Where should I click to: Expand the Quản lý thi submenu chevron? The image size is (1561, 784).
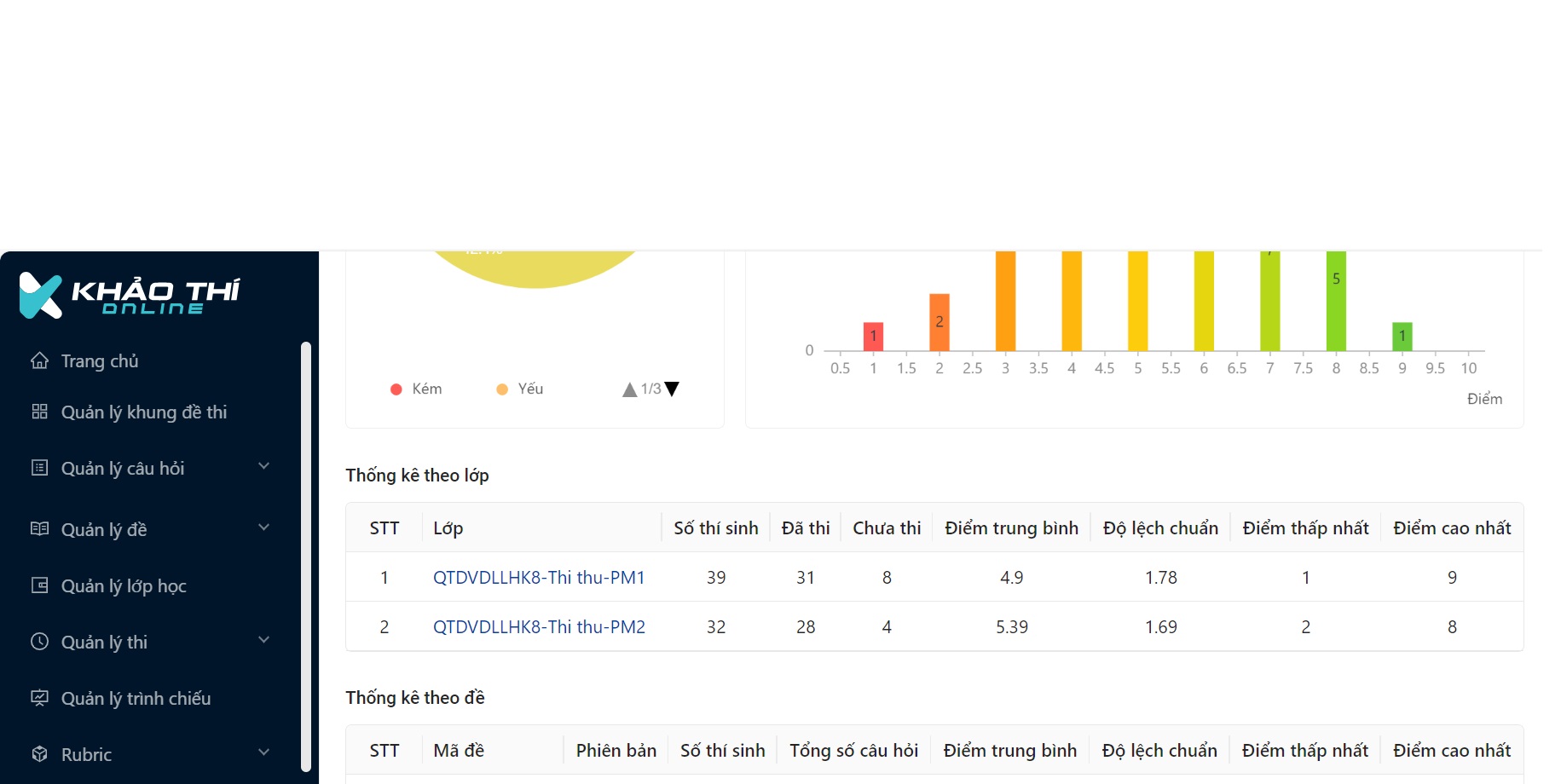263,640
